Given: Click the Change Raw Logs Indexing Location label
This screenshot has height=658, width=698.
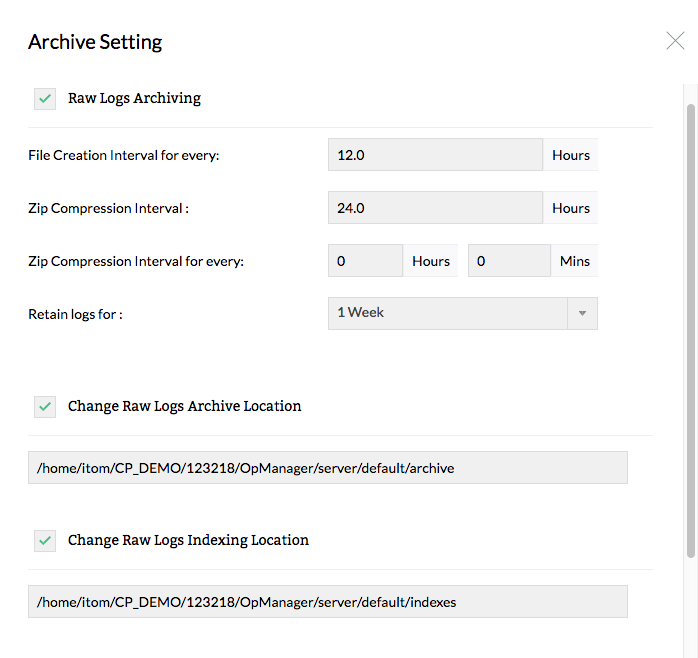Looking at the screenshot, I should [x=188, y=540].
